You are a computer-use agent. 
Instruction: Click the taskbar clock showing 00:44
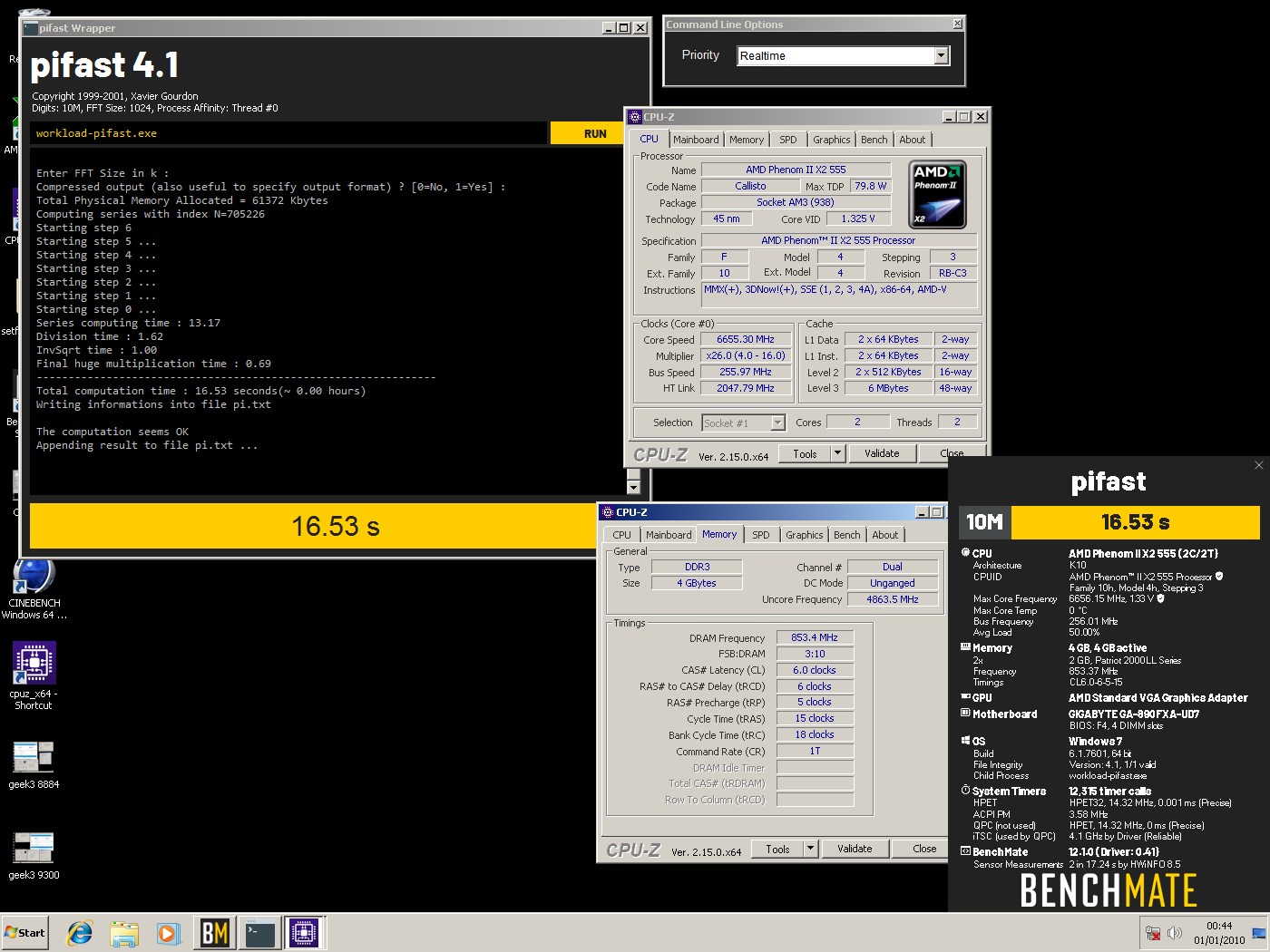coord(1219,933)
